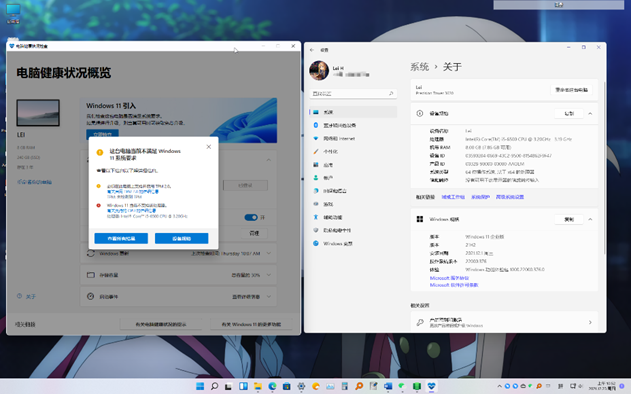This screenshot has height=394, width=631.
Task: Open File Explorer from taskbar
Action: pyautogui.click(x=258, y=386)
